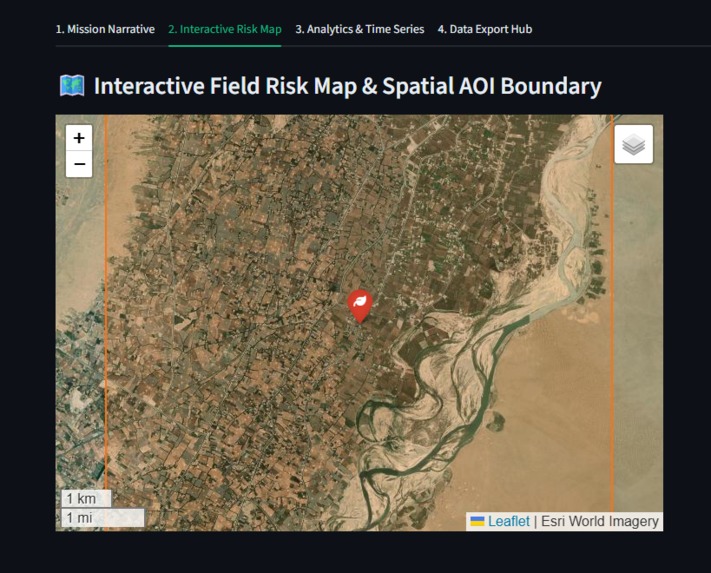Open the map layers control

[x=633, y=144]
